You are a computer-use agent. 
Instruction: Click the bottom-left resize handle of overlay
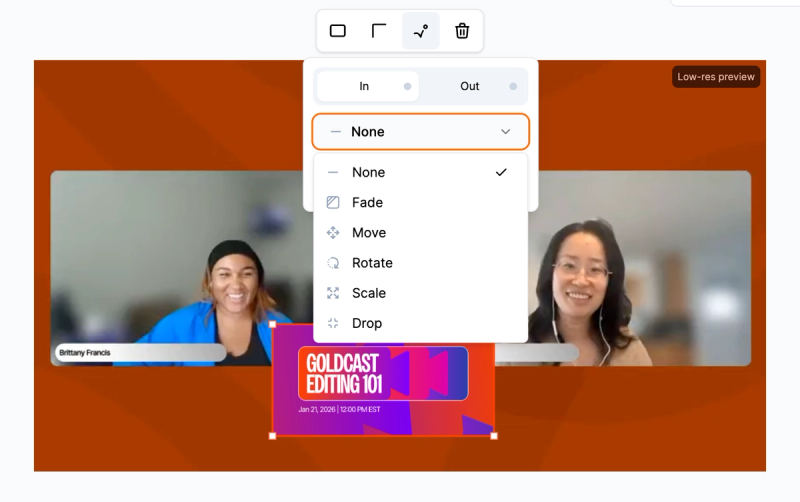point(272,436)
